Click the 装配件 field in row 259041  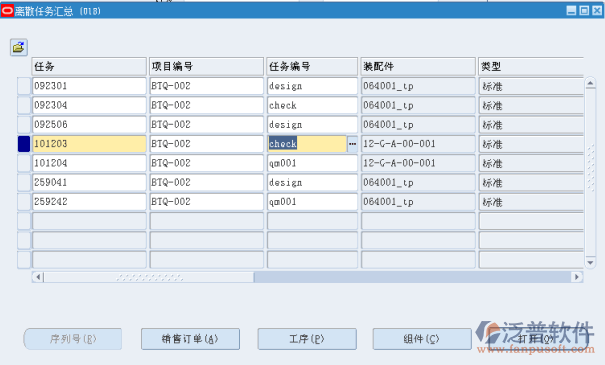(x=418, y=182)
